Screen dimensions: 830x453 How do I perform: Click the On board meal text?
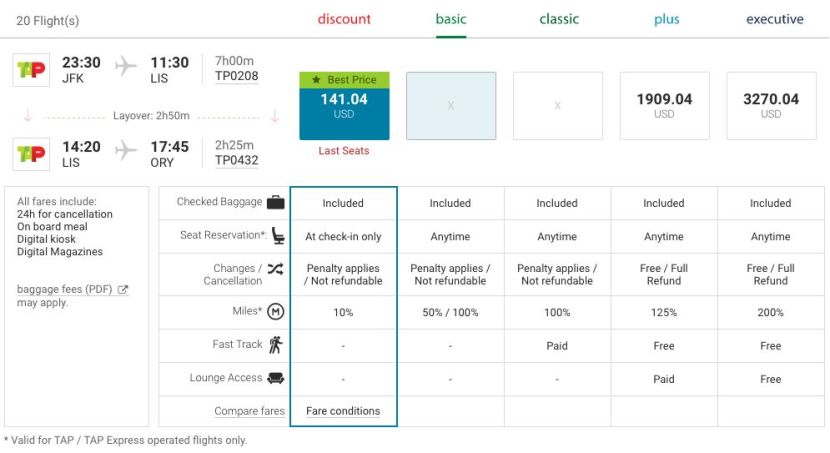tap(52, 226)
